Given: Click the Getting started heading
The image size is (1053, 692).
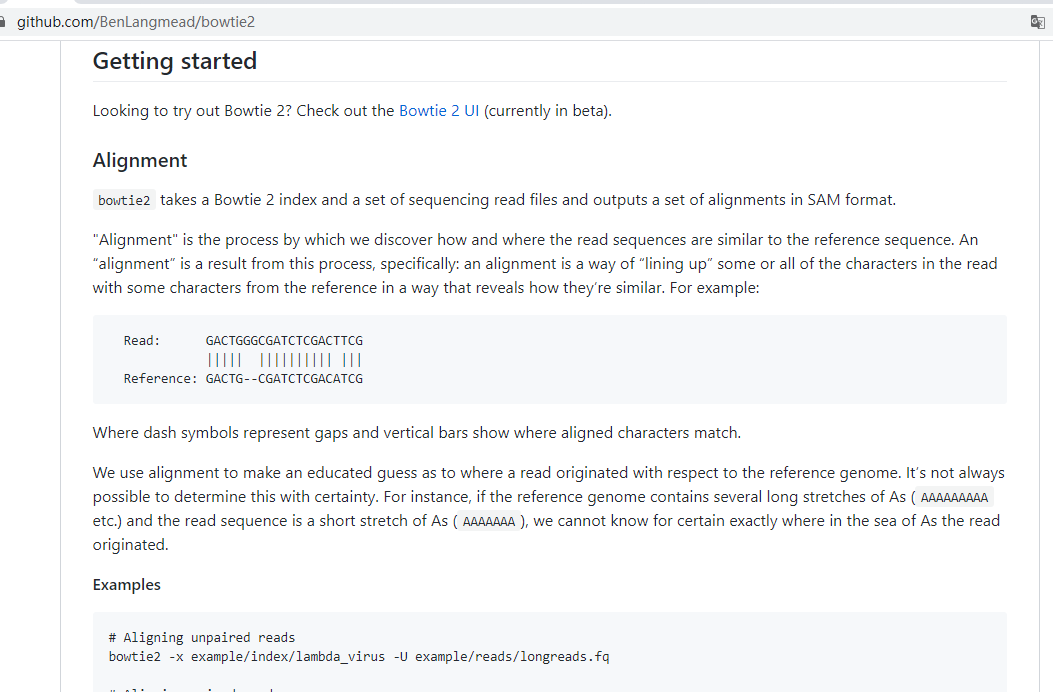Looking at the screenshot, I should [x=175, y=61].
